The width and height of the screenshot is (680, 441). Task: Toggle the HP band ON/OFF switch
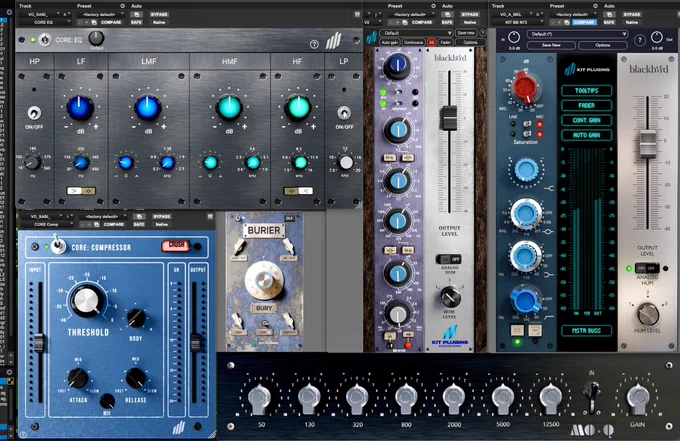point(34,113)
